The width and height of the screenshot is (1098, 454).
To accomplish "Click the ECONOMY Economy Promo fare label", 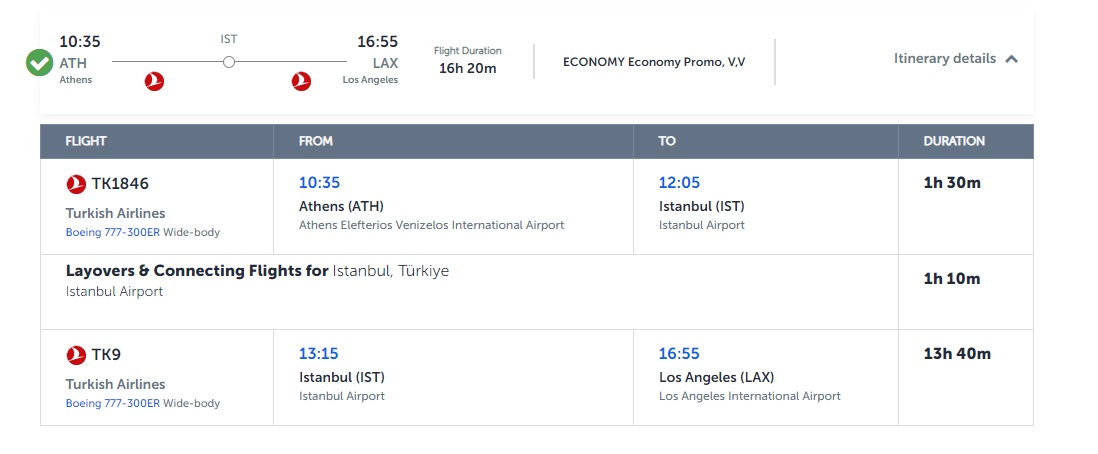I will pyautogui.click(x=654, y=62).
